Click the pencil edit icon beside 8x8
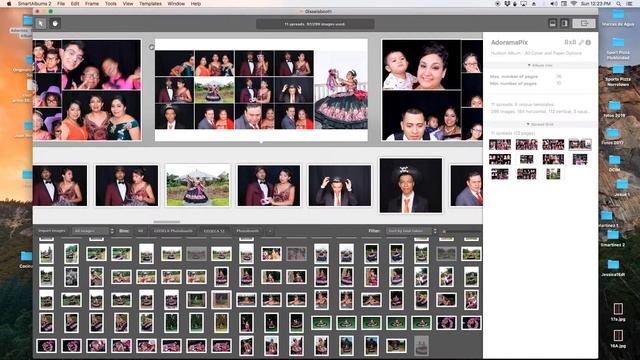640x360 pixels. 581,42
